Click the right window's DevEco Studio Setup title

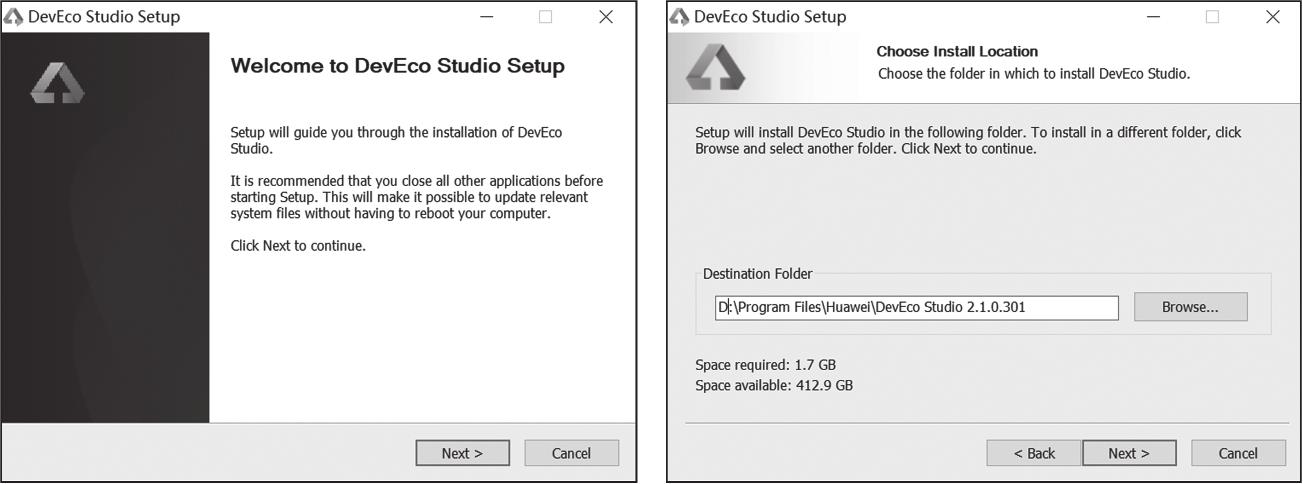tap(770, 17)
